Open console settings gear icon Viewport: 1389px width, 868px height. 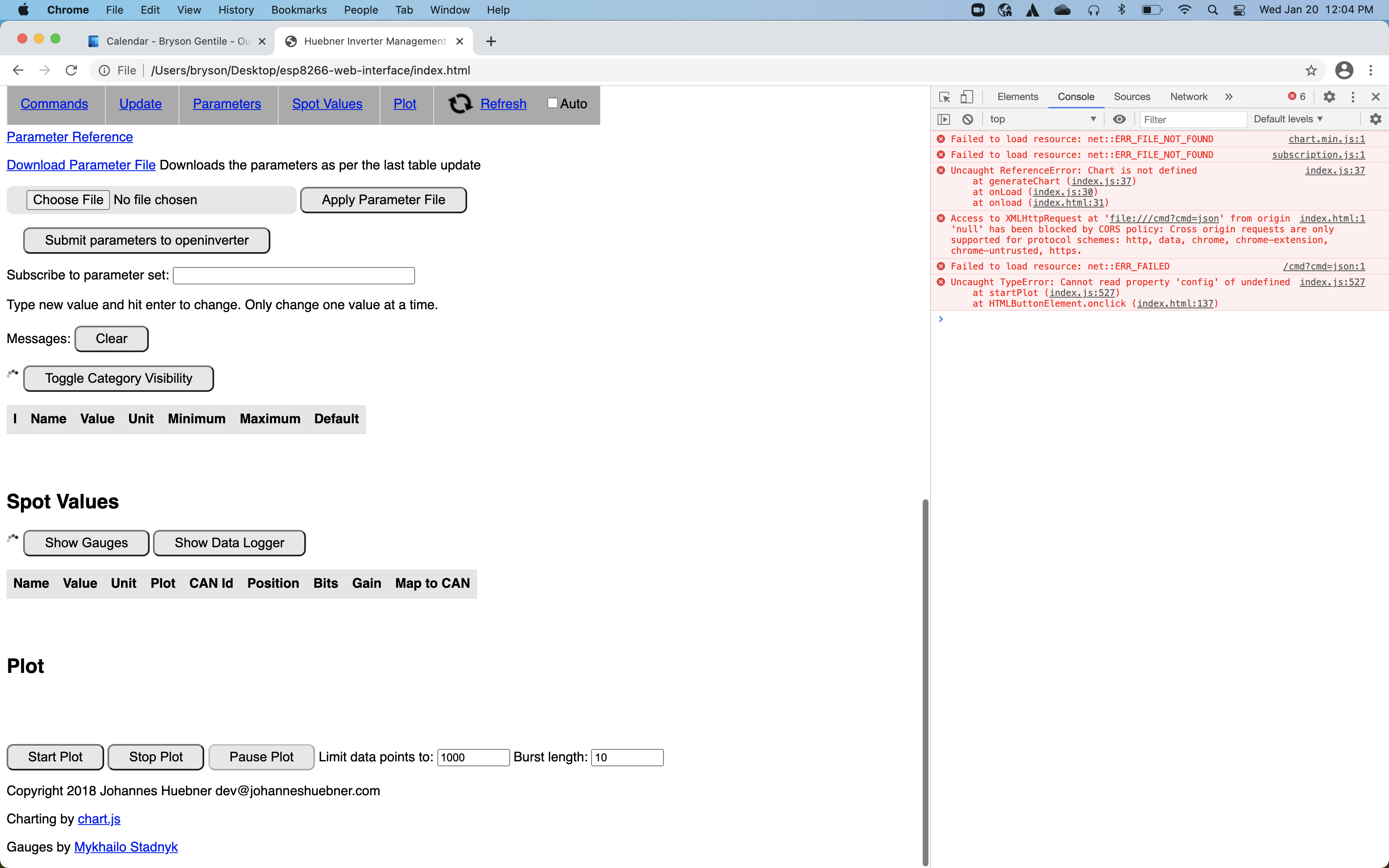click(1375, 119)
